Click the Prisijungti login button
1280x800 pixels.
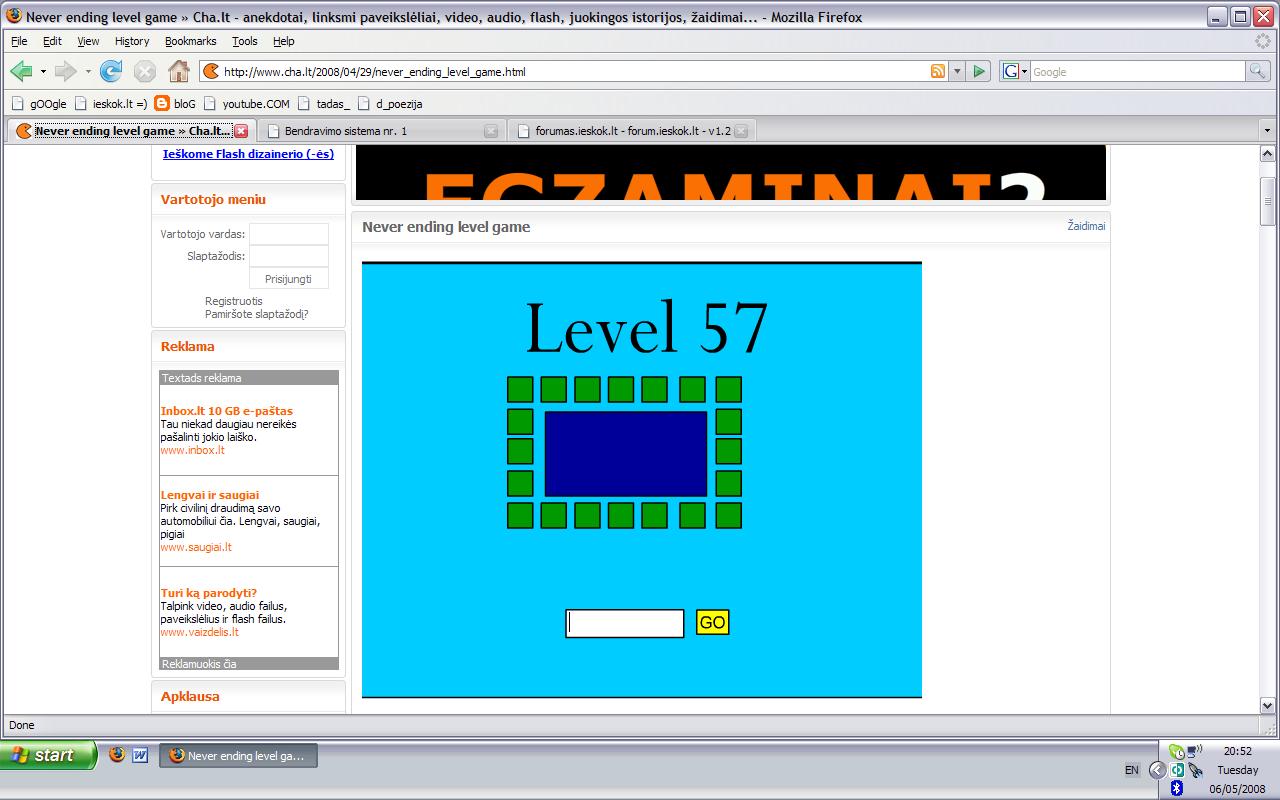[x=288, y=279]
